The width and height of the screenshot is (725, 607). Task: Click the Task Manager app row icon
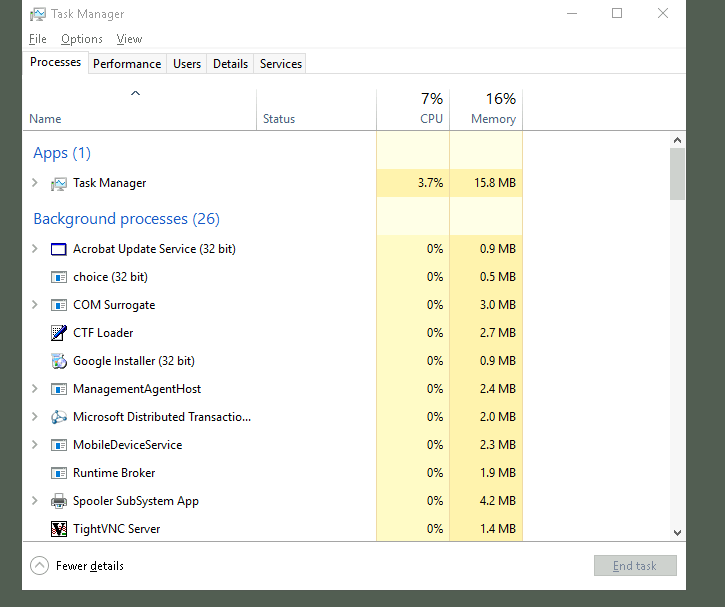[59, 184]
